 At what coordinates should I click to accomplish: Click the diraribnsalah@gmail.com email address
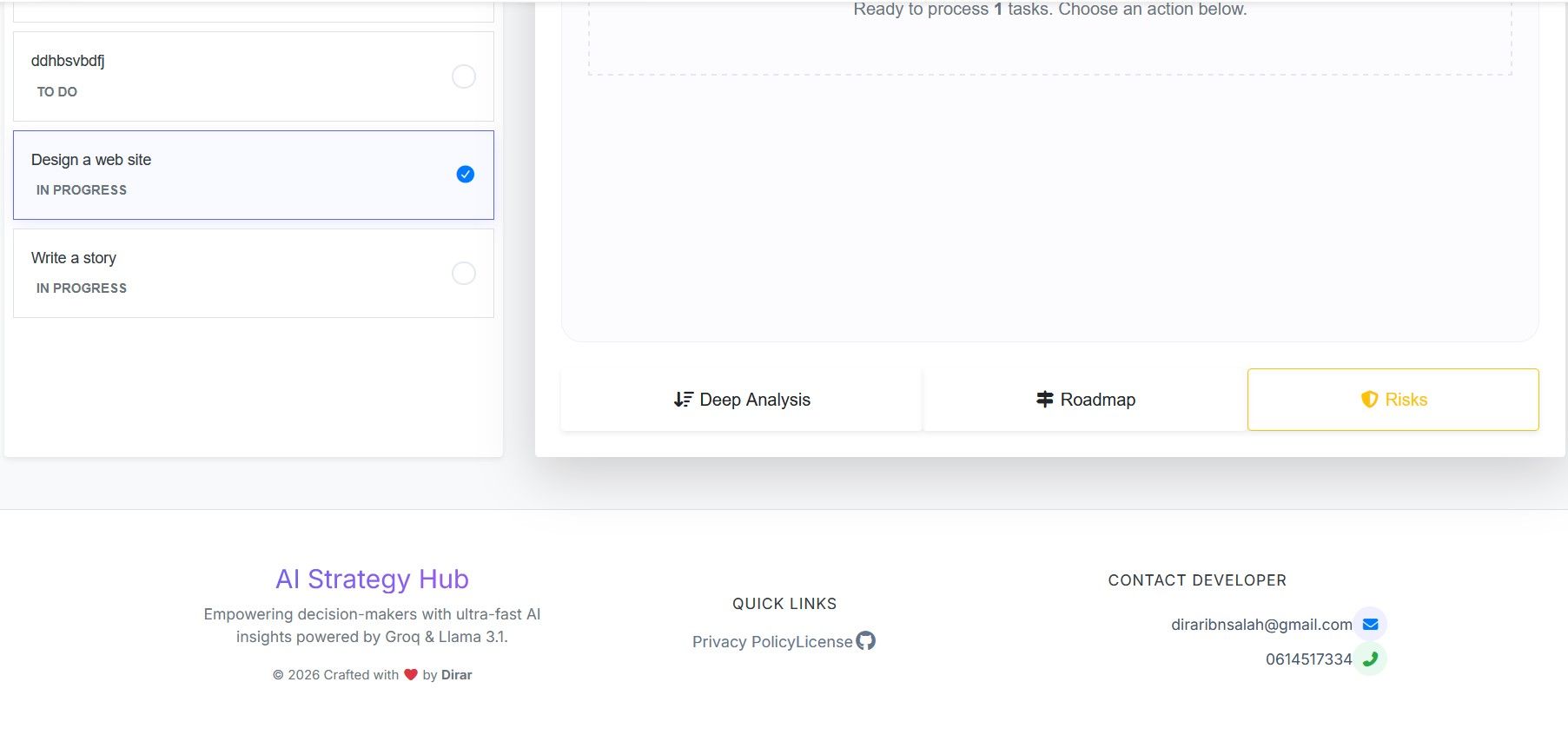tap(1260, 625)
